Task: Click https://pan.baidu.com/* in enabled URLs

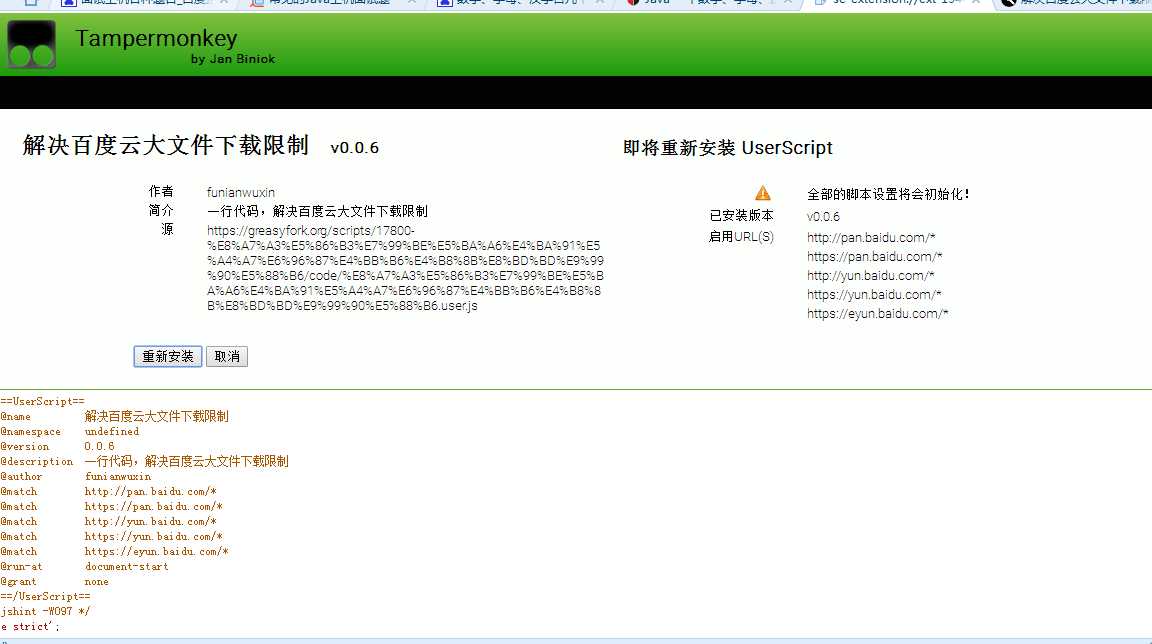Action: (x=874, y=256)
